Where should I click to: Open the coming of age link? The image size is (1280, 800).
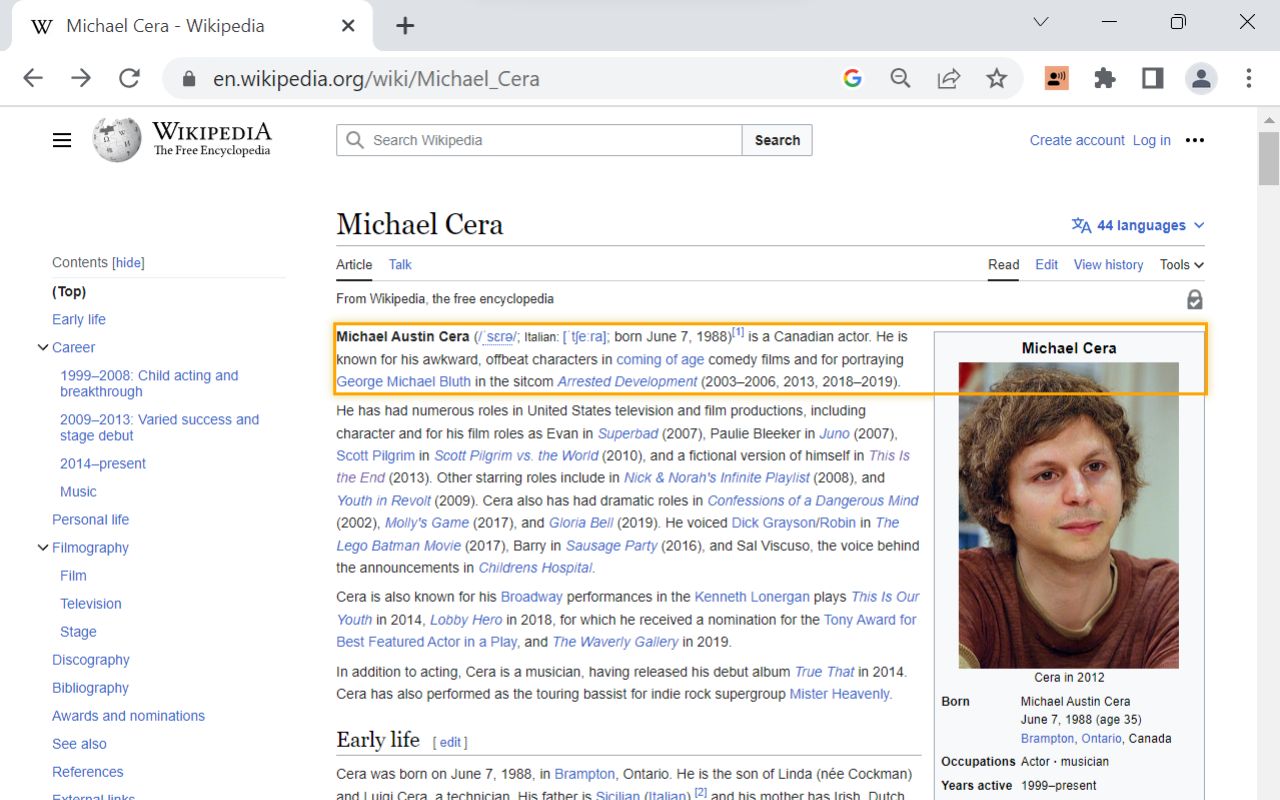pos(660,360)
